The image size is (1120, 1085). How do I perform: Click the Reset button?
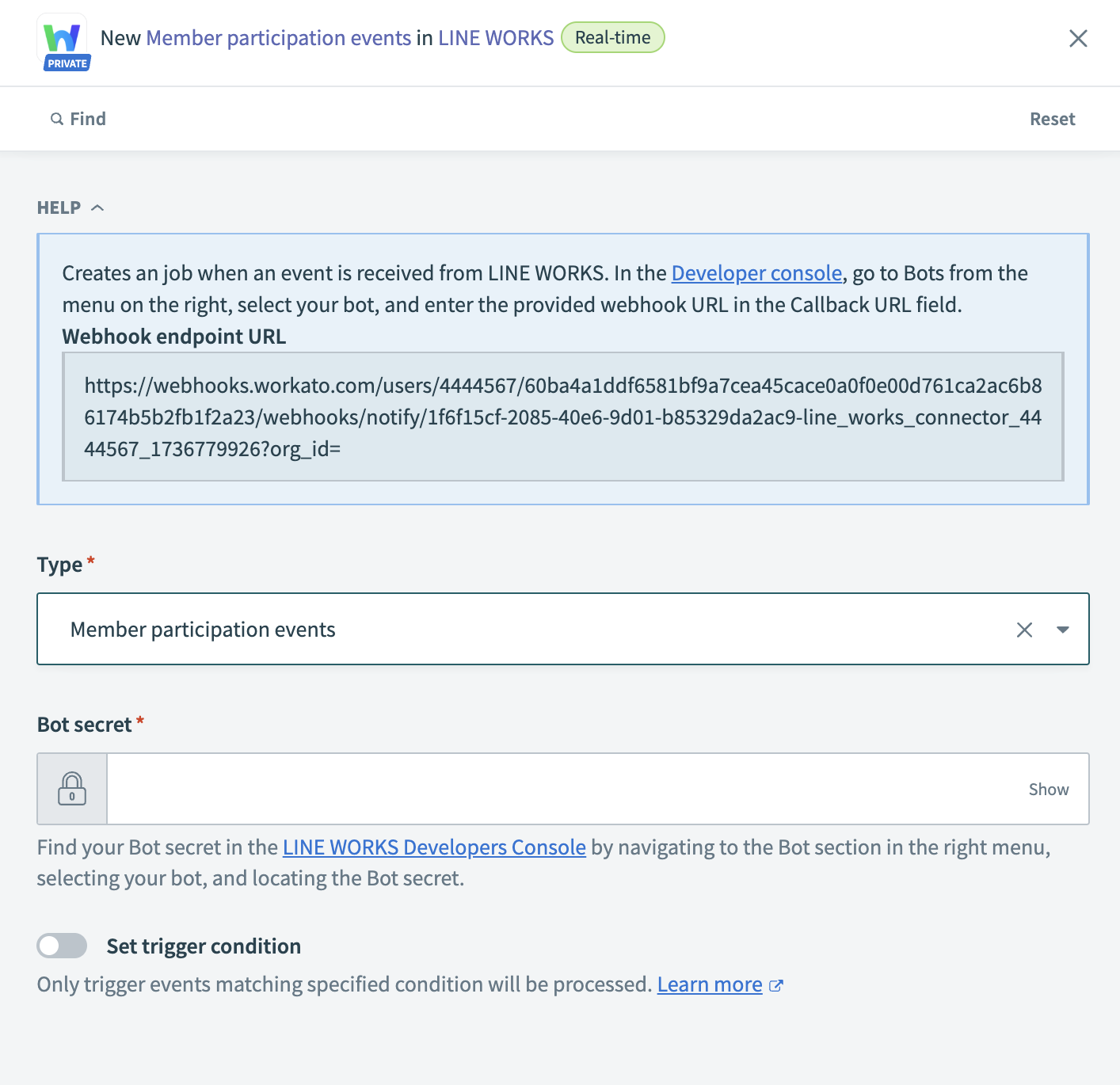[x=1052, y=119]
